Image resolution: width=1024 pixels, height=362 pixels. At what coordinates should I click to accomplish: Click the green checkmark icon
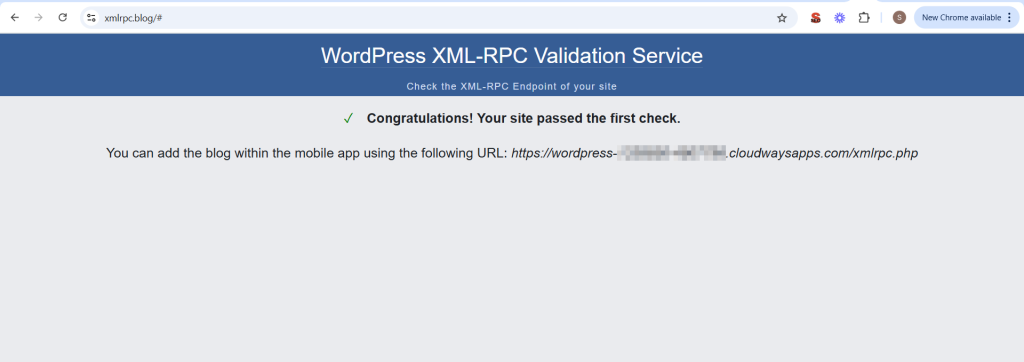349,118
